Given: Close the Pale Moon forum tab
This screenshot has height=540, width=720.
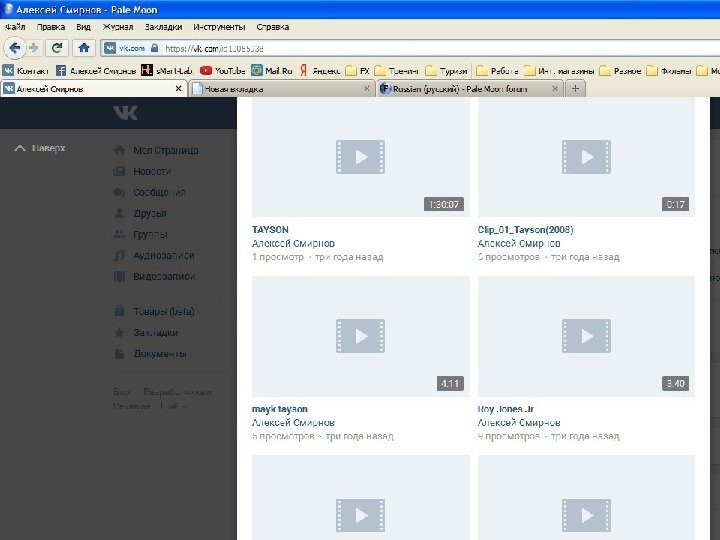Looking at the screenshot, I should pyautogui.click(x=555, y=89).
